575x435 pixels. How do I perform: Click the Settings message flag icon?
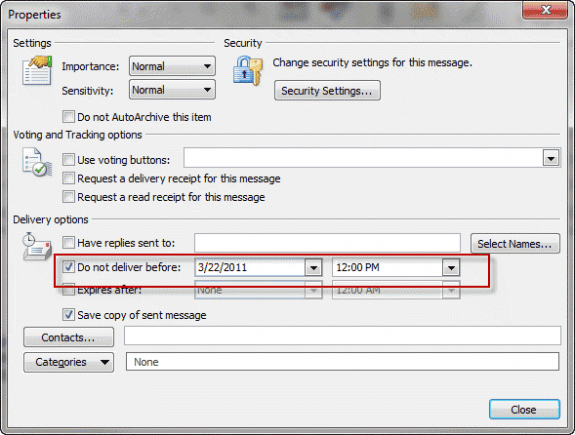37,70
